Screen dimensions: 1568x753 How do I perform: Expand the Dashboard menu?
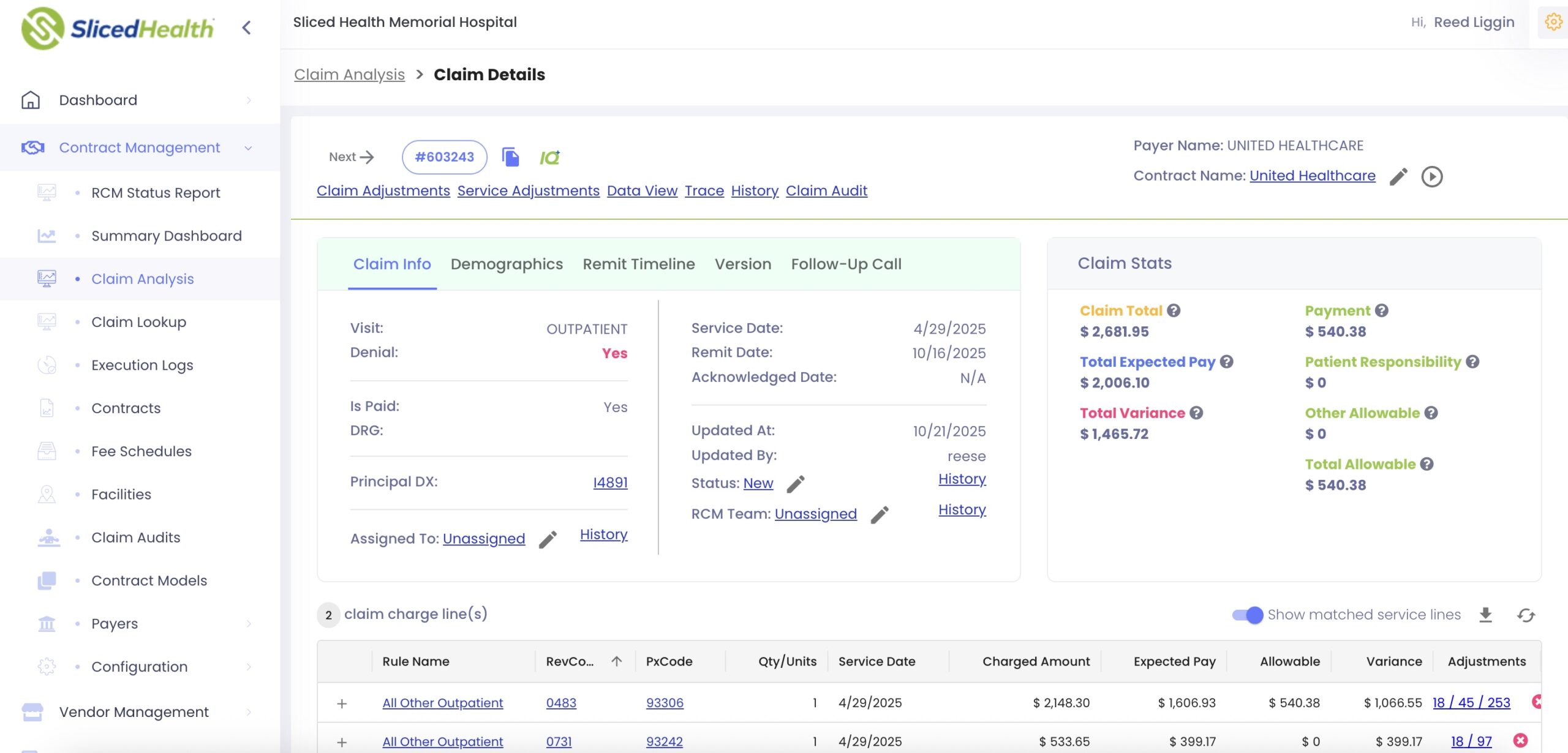[x=249, y=100]
